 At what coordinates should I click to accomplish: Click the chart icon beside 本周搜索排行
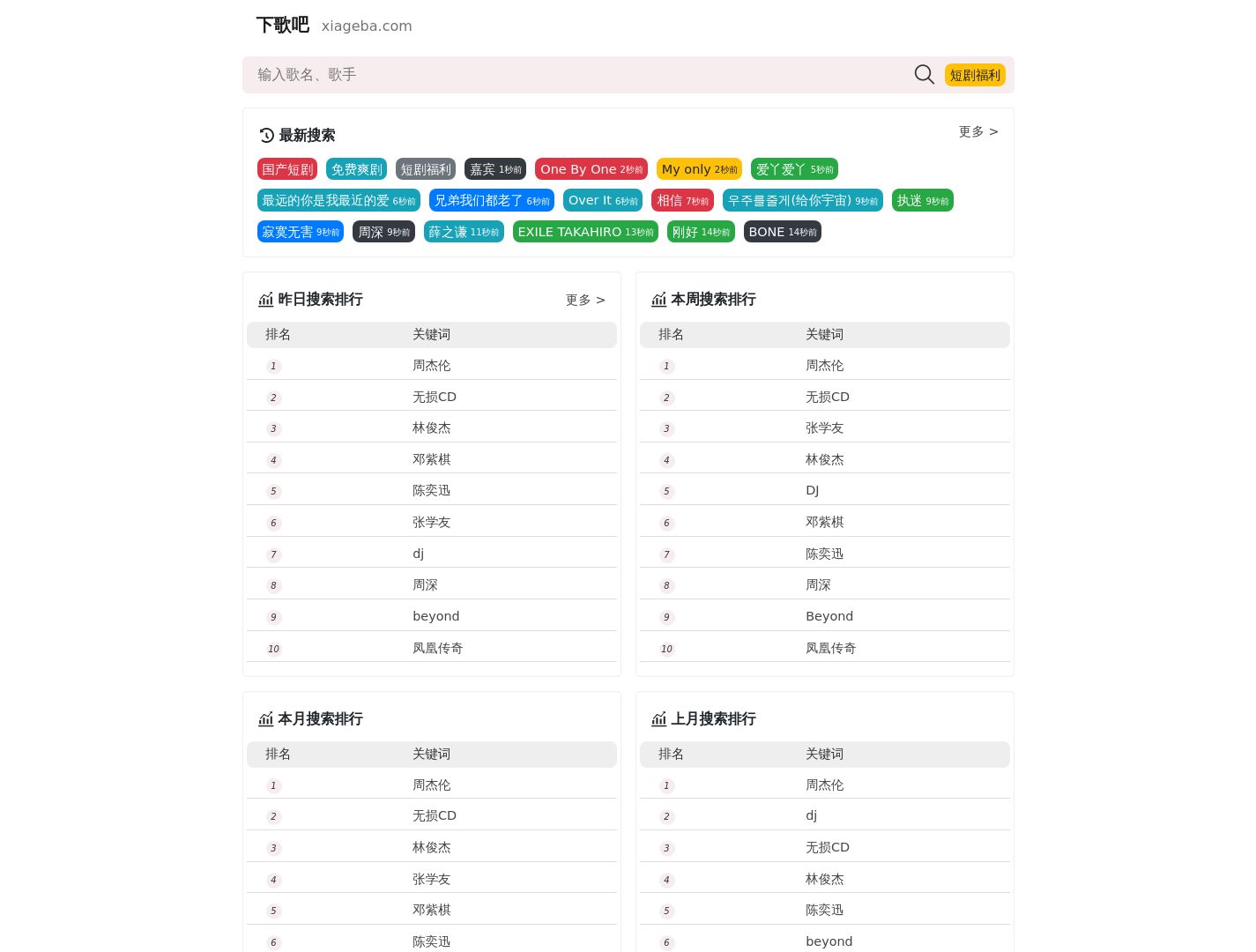[658, 300]
